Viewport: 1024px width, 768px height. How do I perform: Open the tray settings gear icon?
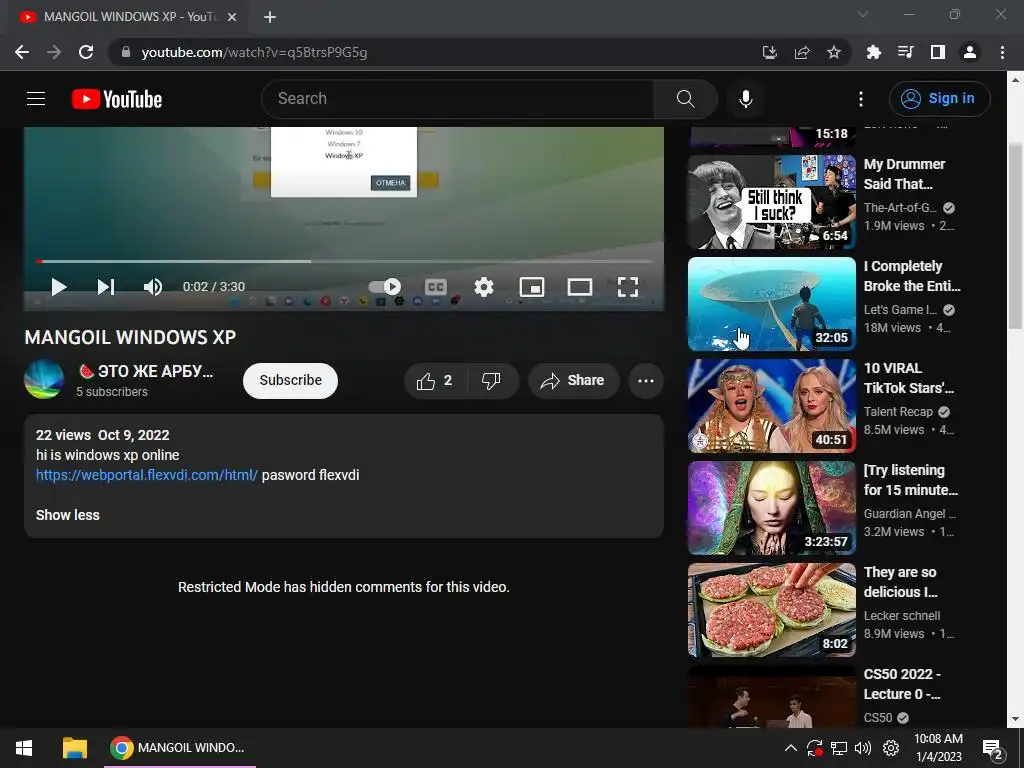[x=891, y=748]
